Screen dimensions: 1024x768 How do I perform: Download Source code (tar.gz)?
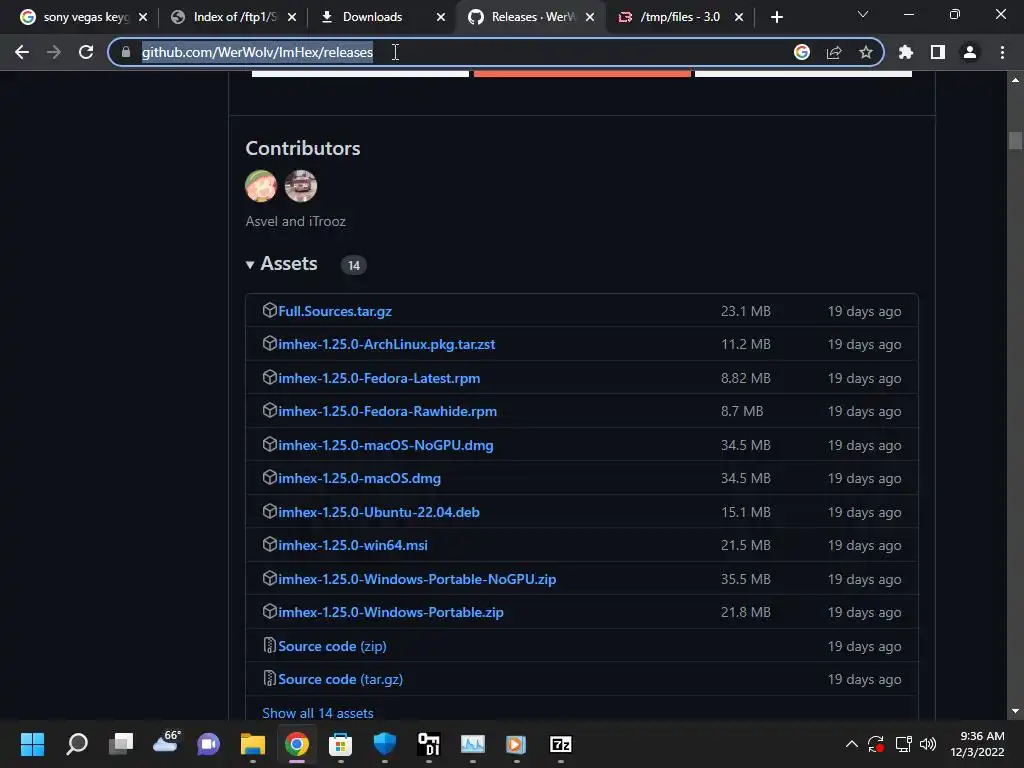(x=340, y=679)
